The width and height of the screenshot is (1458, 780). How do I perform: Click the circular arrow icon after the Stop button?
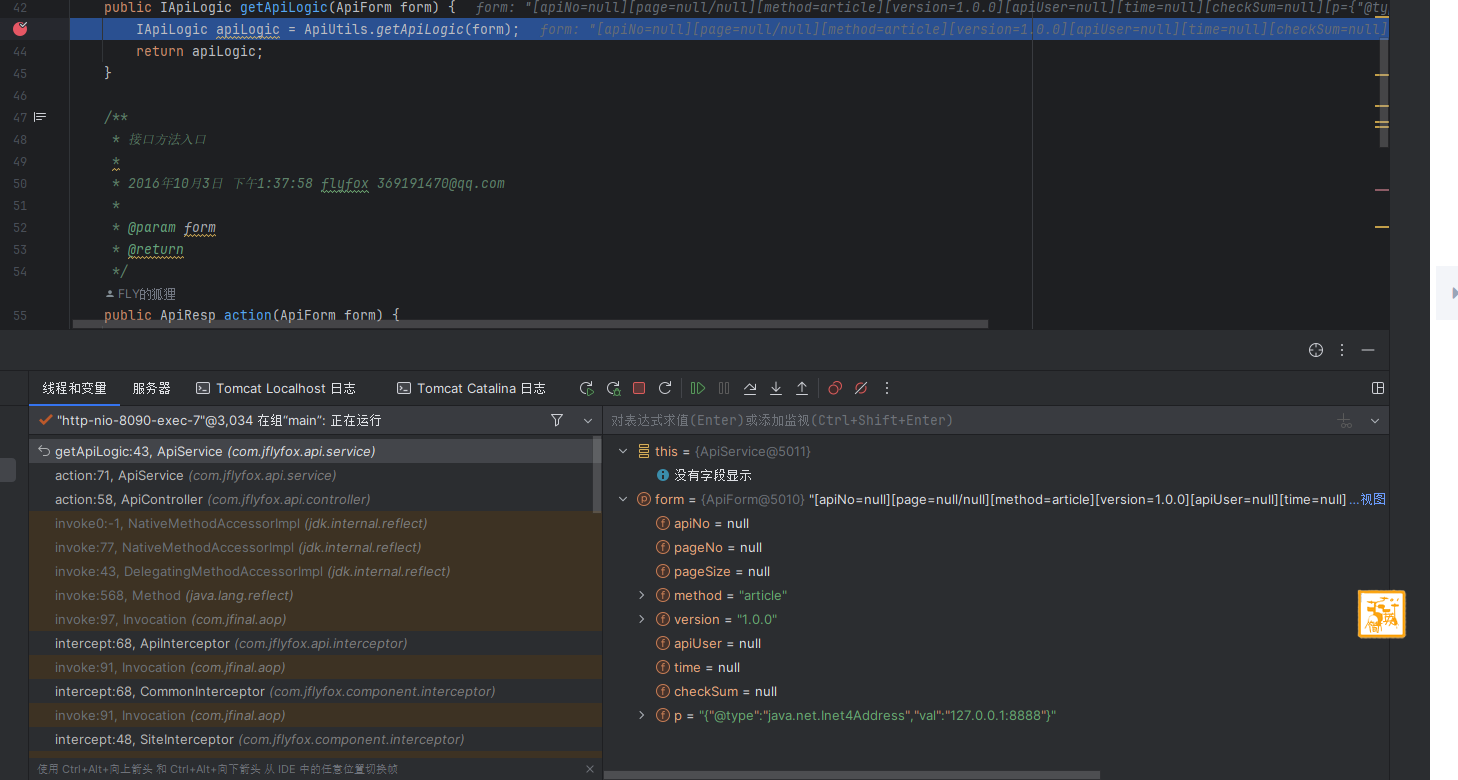click(665, 388)
